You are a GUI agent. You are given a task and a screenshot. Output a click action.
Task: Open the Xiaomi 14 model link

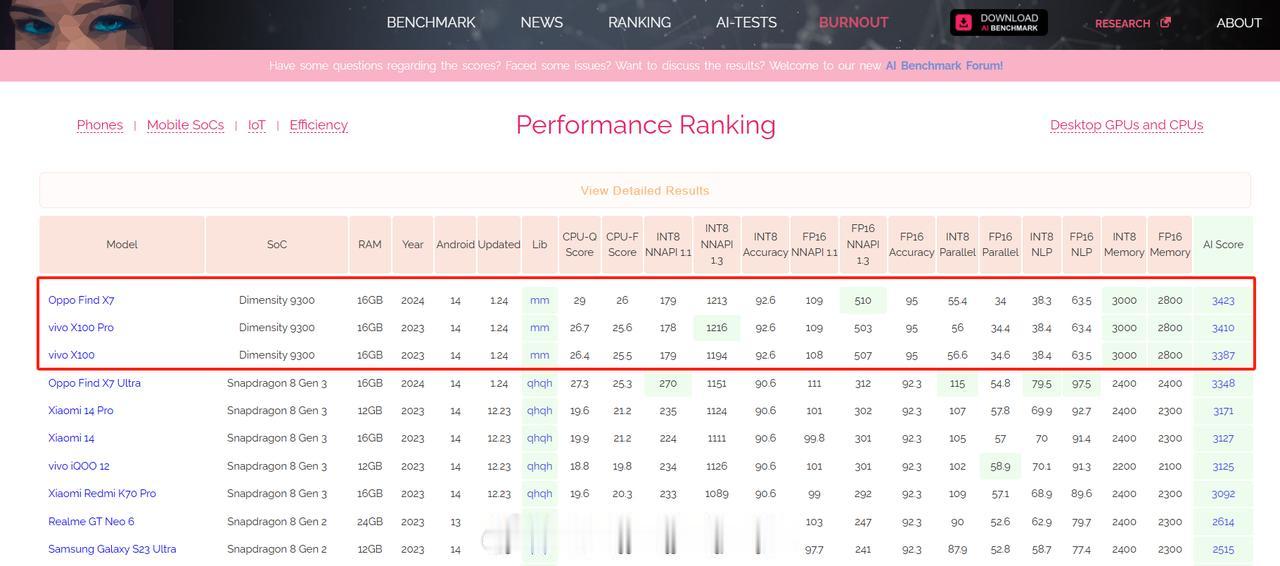71,438
